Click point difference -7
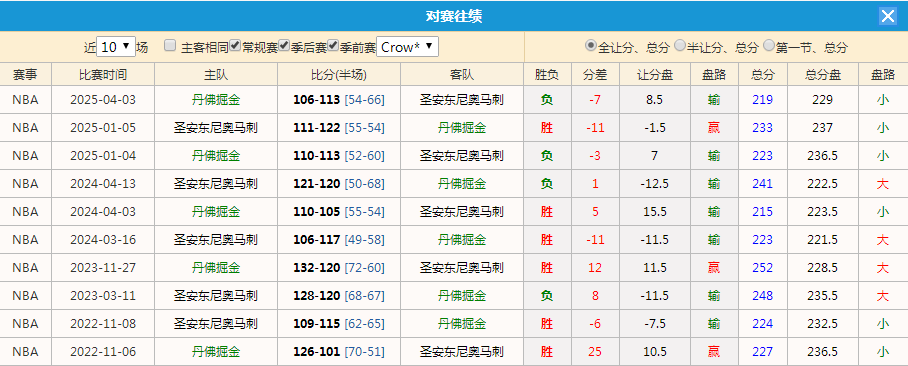This screenshot has width=908, height=366. click(595, 100)
